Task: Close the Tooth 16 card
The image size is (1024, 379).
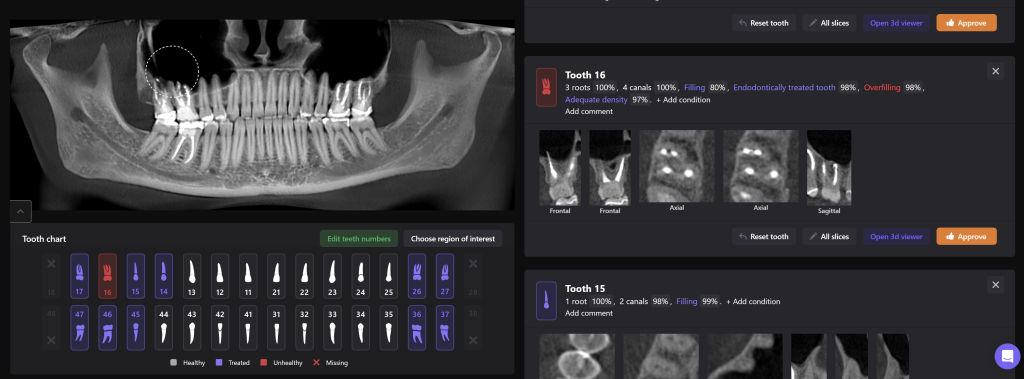Action: 995,71
